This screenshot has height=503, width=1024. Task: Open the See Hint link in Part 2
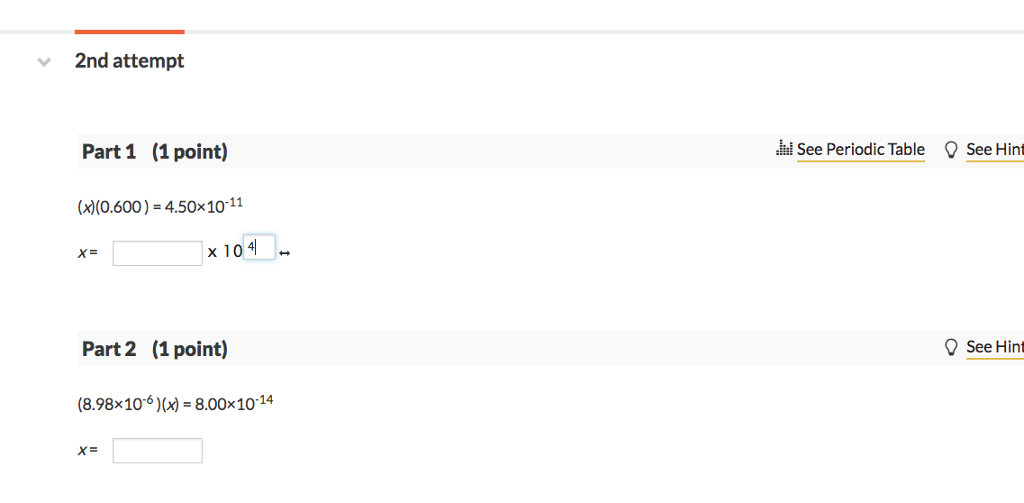click(994, 347)
